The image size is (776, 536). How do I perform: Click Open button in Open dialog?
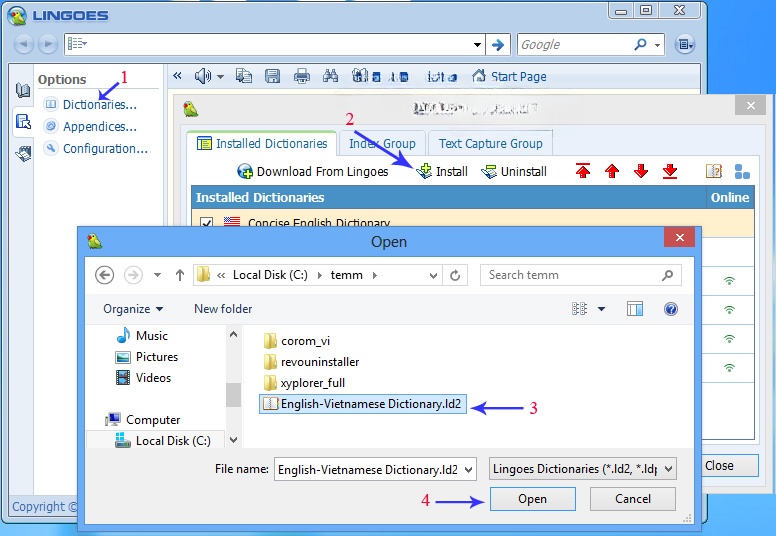click(533, 499)
